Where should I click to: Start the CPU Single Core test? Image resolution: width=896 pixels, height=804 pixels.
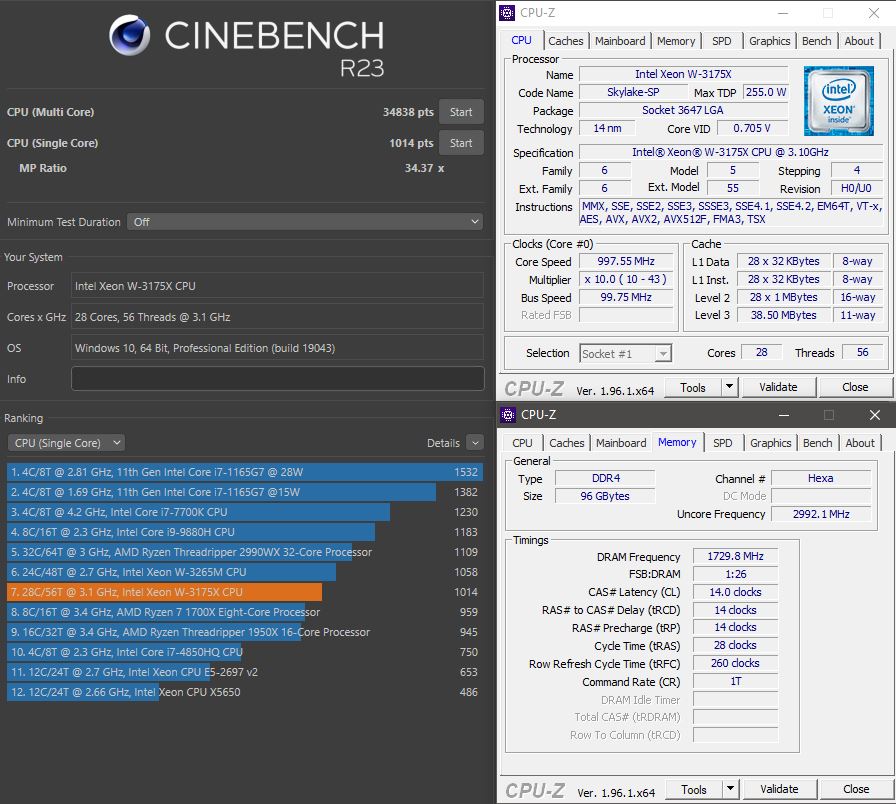[x=461, y=143]
